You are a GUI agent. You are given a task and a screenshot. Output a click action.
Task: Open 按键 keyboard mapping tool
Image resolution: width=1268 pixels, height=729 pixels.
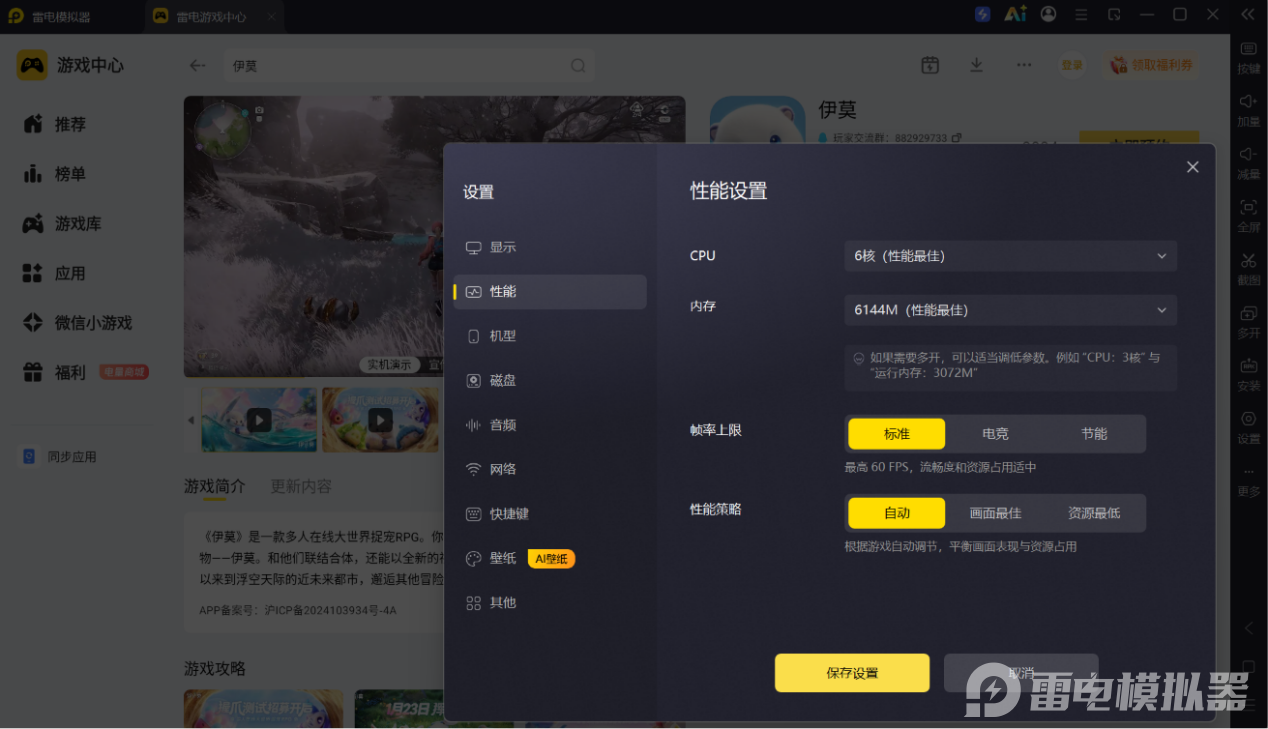pyautogui.click(x=1249, y=58)
